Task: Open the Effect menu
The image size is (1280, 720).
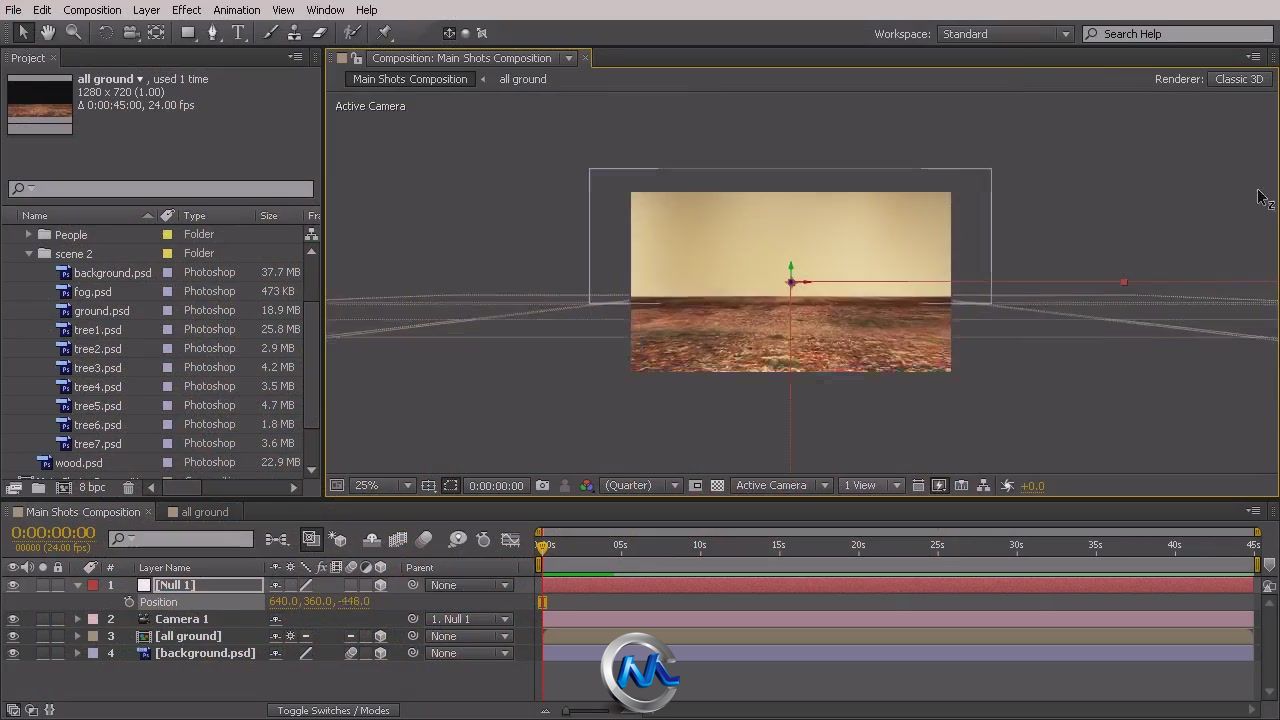Action: (186, 10)
